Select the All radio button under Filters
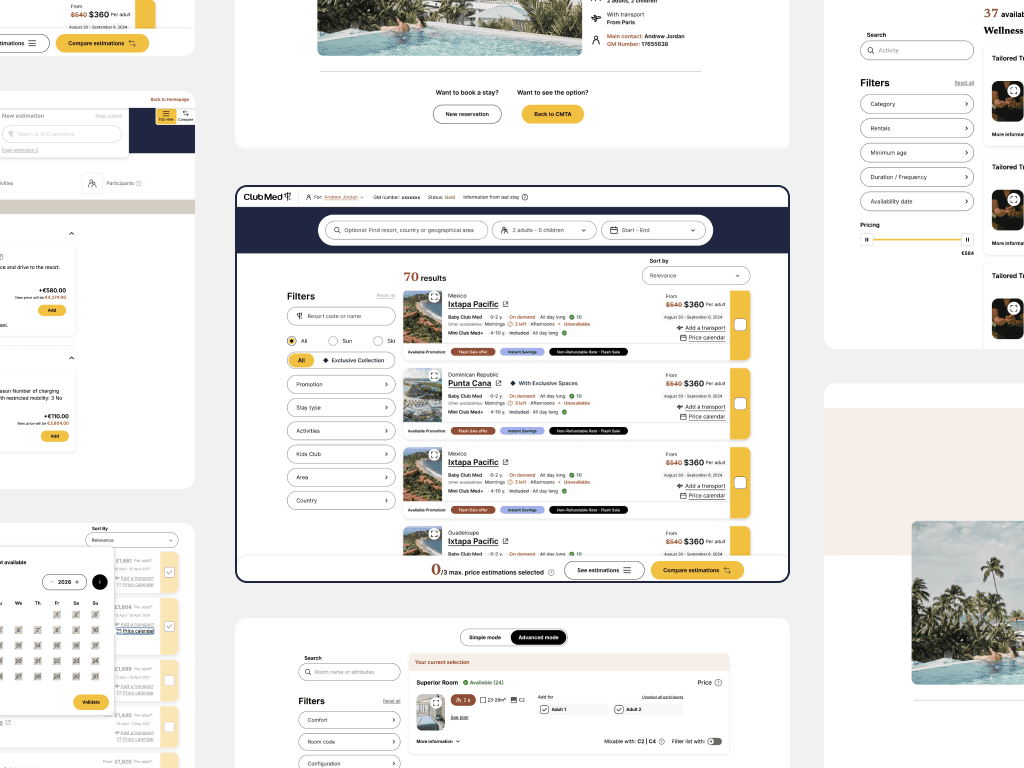1024x768 pixels. [291, 341]
